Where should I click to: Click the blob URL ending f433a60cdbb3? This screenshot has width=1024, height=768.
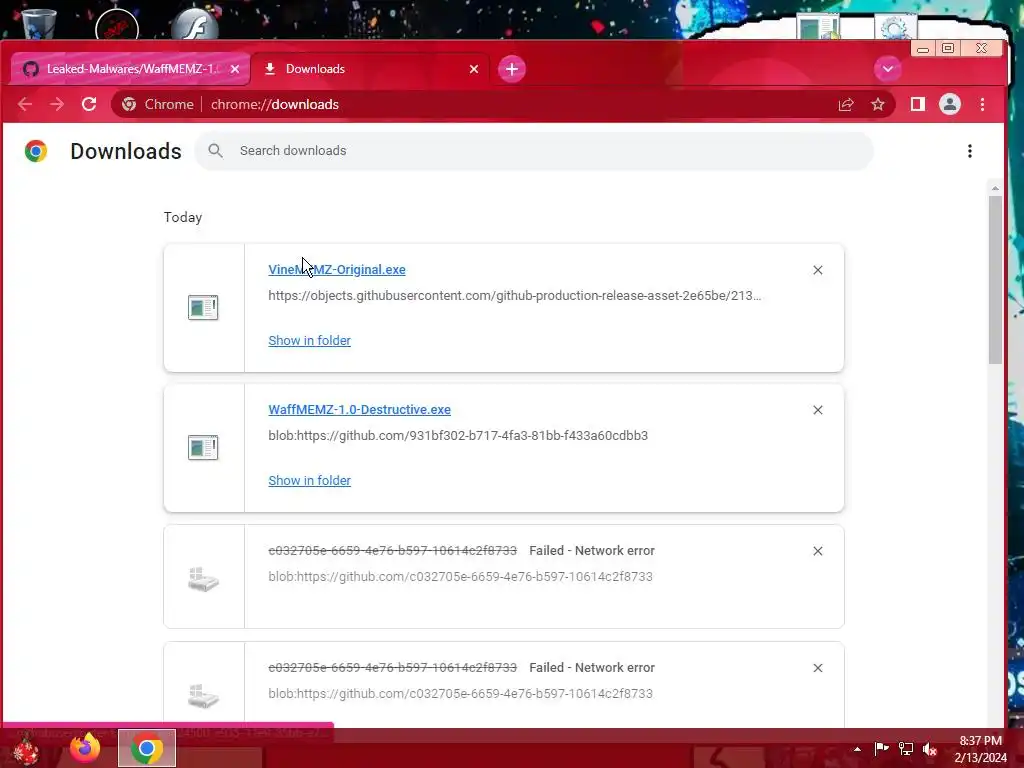[x=458, y=436]
